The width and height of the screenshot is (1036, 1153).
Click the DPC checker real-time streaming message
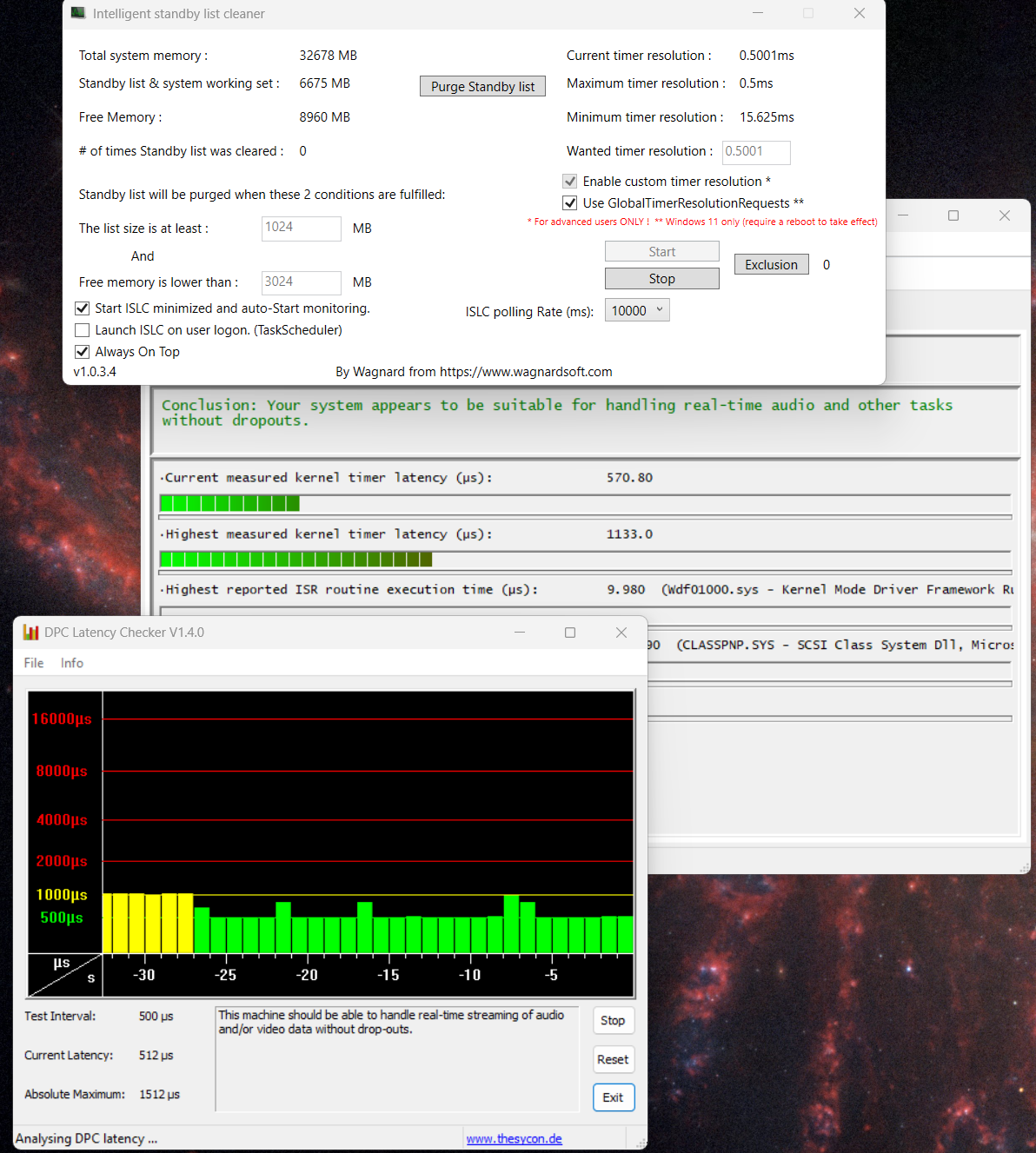[391, 1022]
